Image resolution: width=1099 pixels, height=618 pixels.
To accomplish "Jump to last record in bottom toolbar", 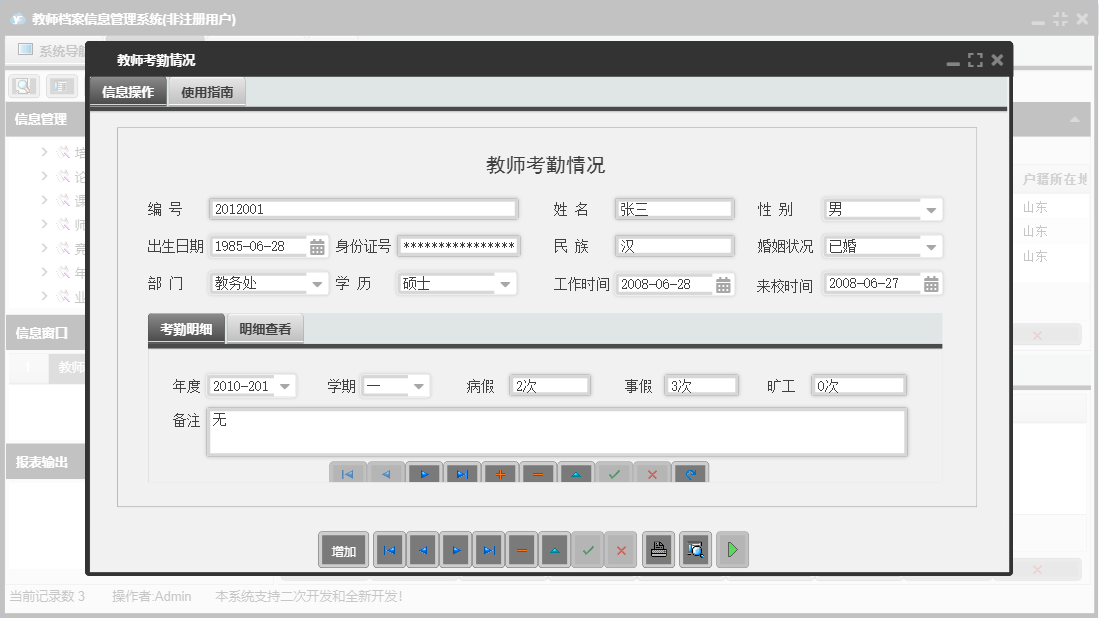I will coord(488,551).
